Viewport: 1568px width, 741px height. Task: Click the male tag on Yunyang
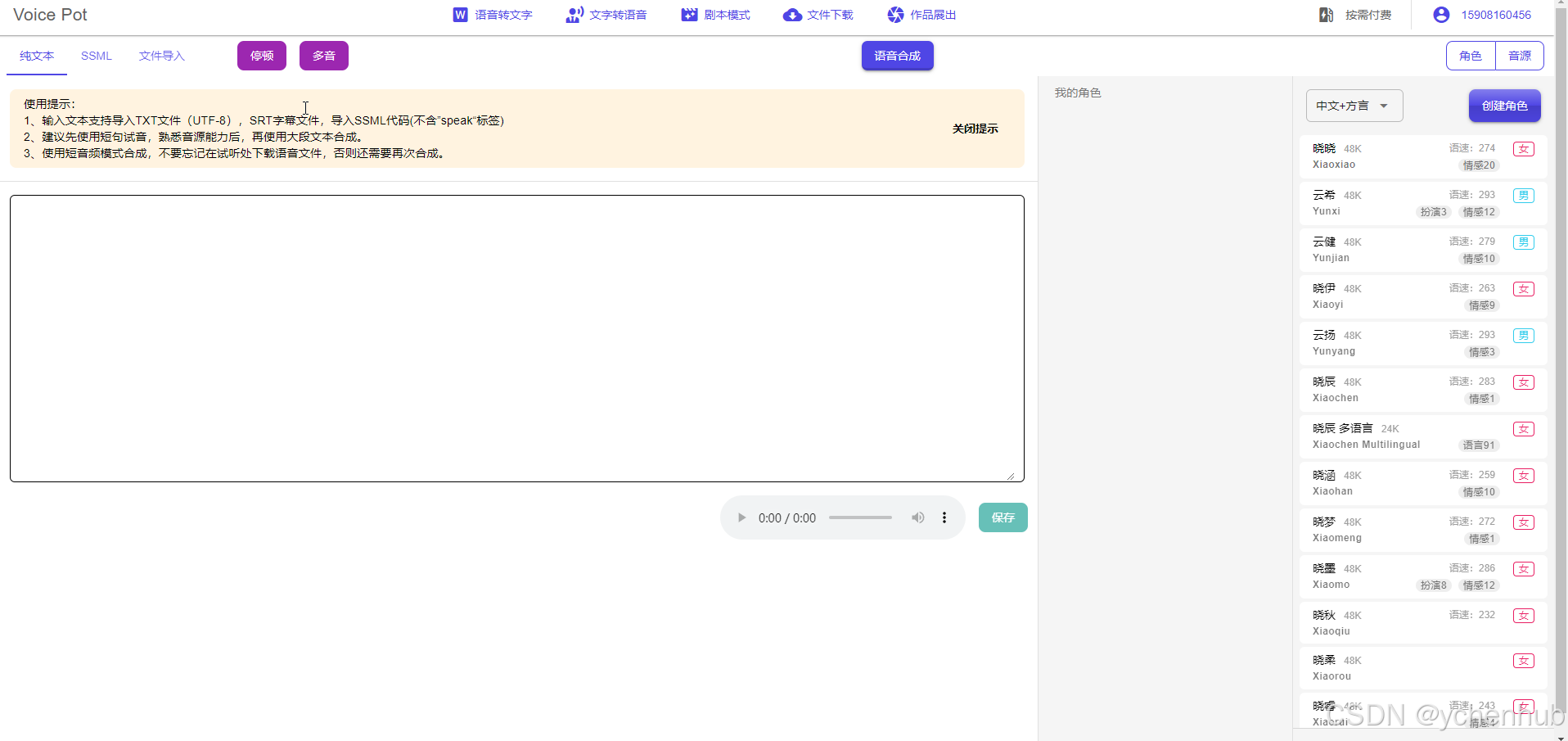click(1524, 336)
